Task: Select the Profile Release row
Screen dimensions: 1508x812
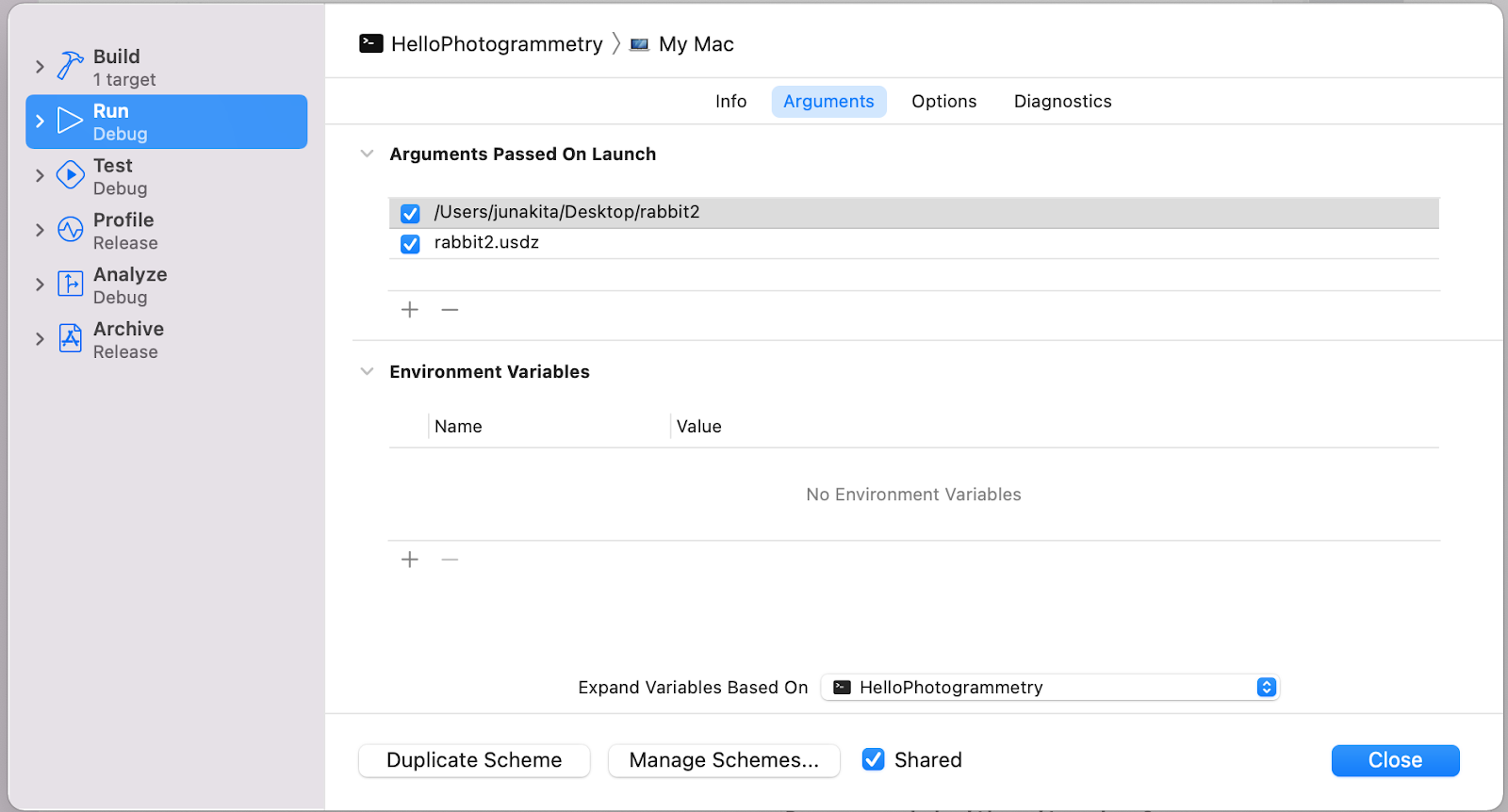Action: pos(166,231)
